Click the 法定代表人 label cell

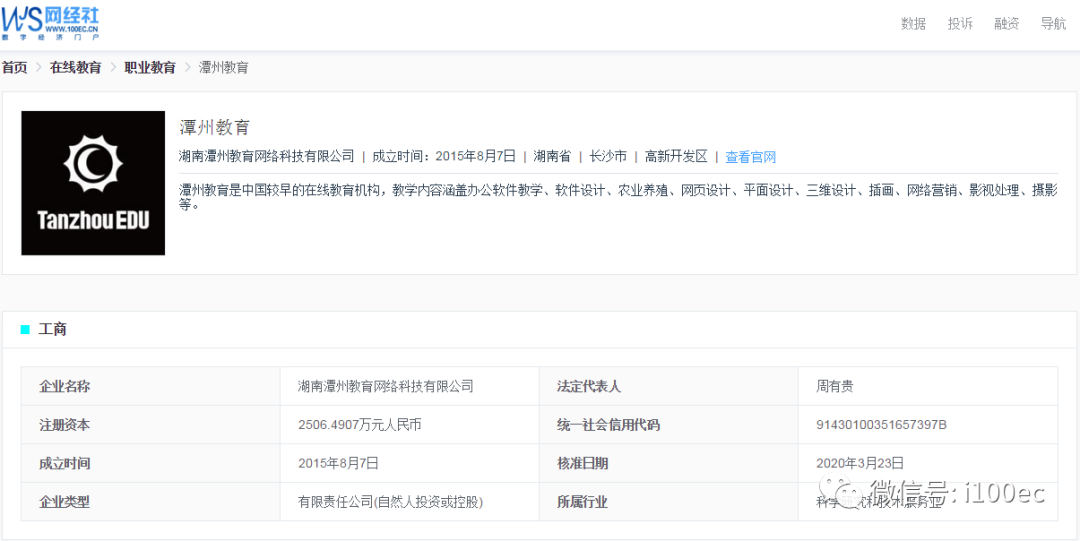669,386
